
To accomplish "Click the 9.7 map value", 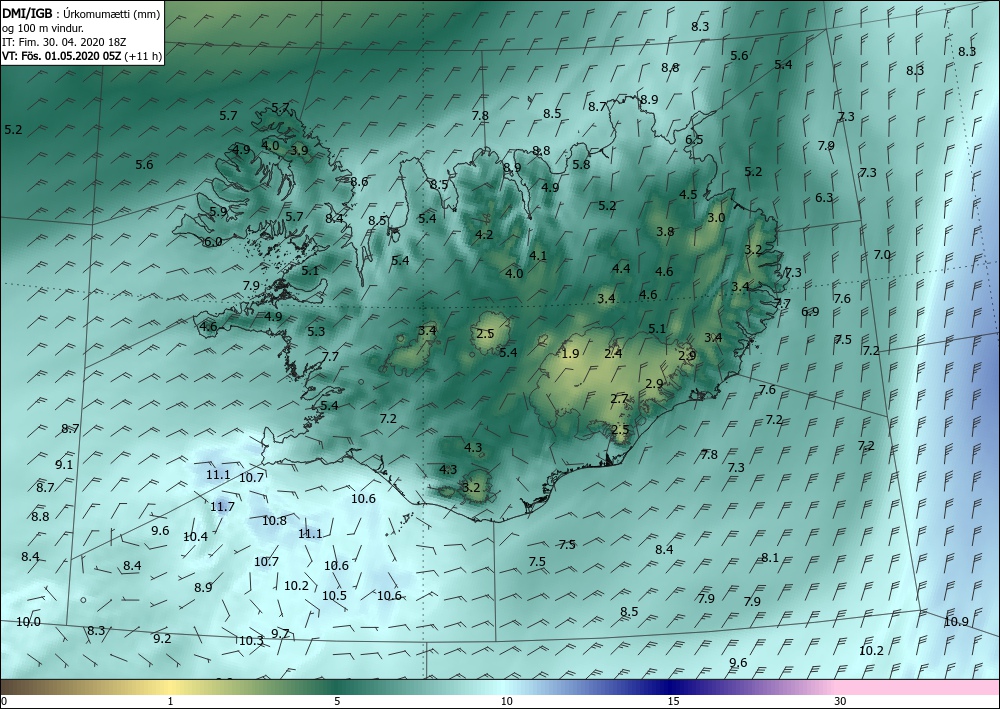I will point(281,633).
